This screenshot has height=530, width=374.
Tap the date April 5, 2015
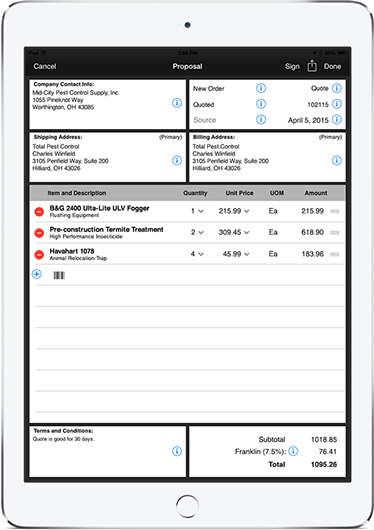click(x=308, y=120)
